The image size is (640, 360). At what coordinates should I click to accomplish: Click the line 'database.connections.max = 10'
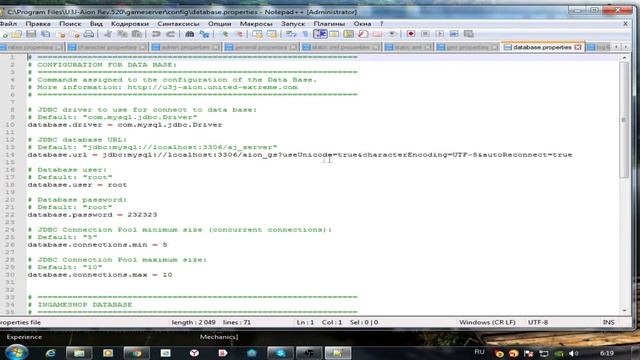point(100,275)
